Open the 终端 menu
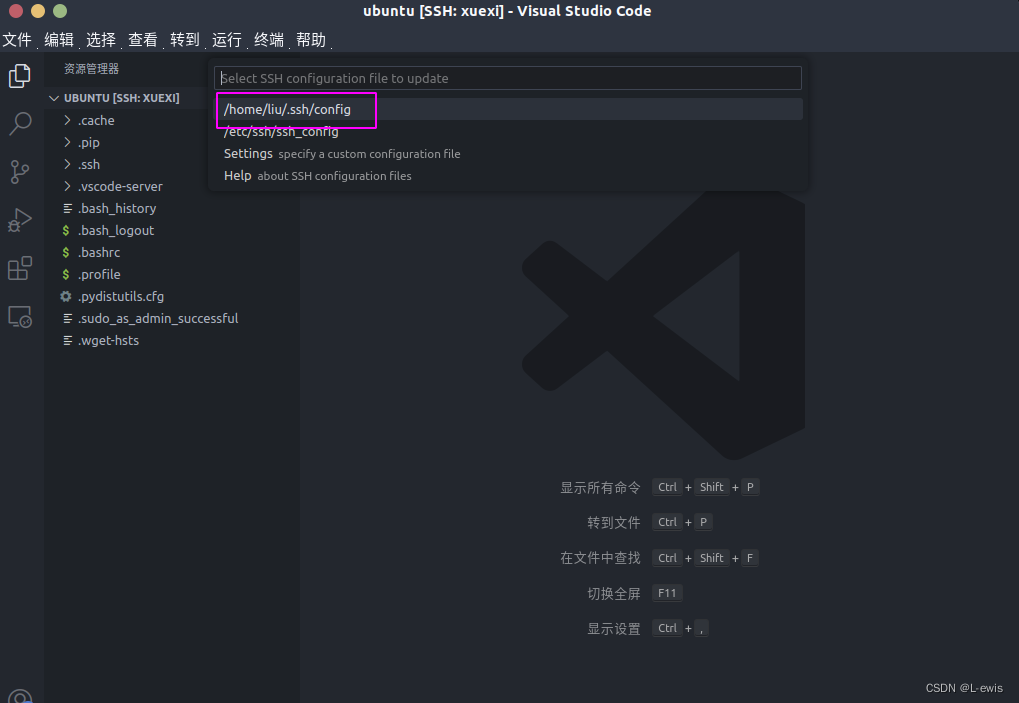Viewport: 1019px width, 703px height. point(269,40)
